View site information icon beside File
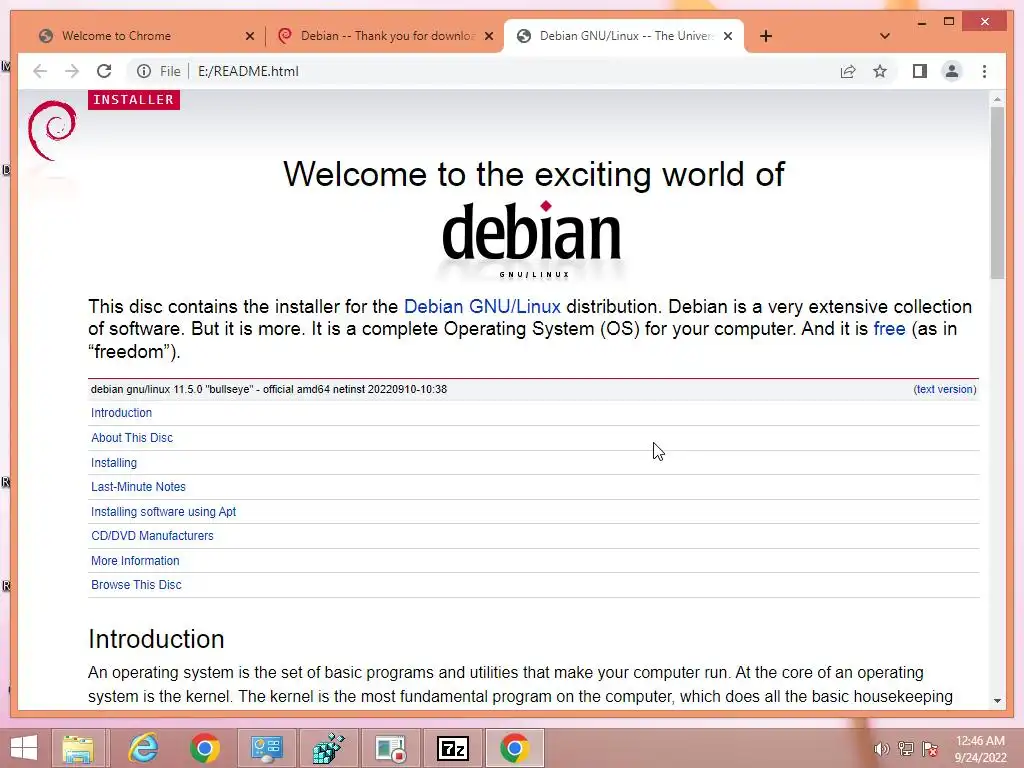Image resolution: width=1024 pixels, height=768 pixels. pyautogui.click(x=144, y=71)
